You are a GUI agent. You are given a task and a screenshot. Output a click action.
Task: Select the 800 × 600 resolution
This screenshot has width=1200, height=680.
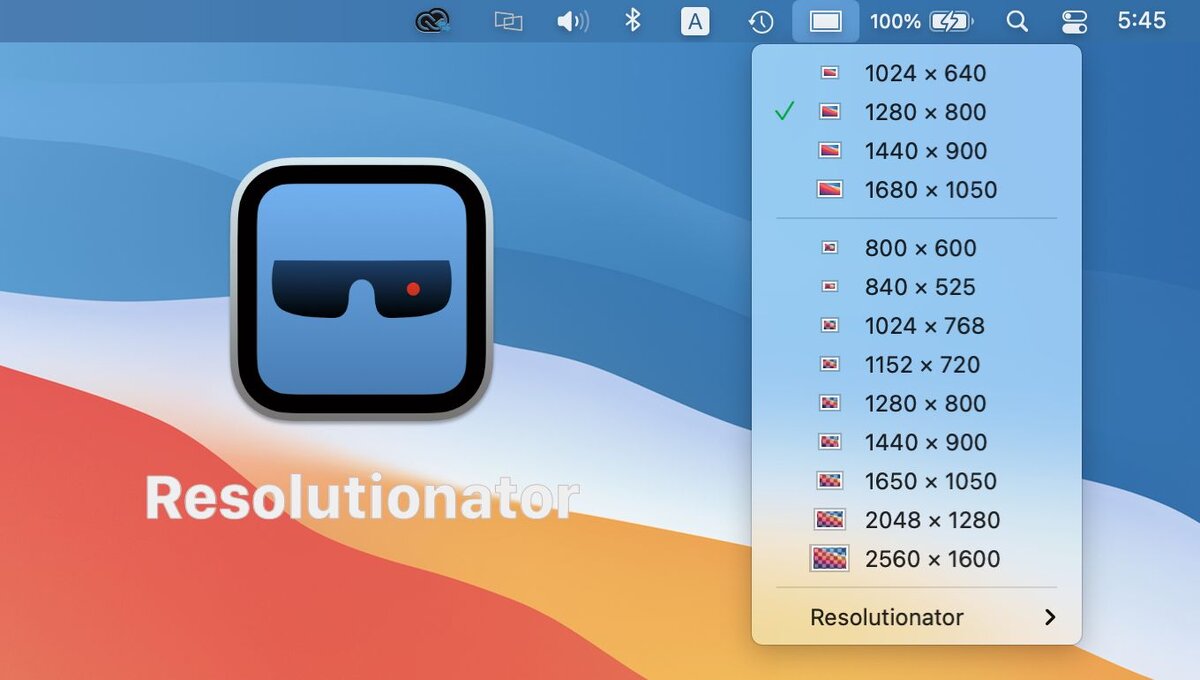pos(916,248)
